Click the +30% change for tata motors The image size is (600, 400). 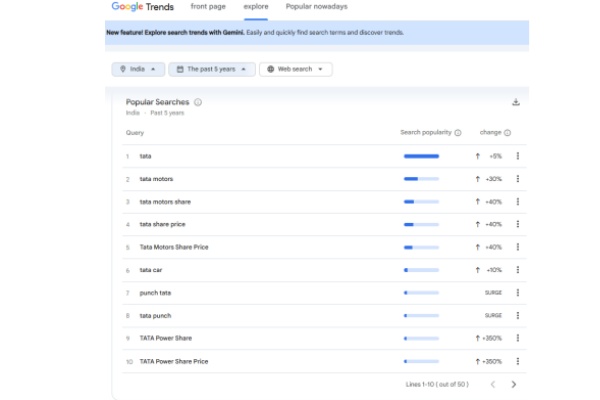[x=494, y=179]
